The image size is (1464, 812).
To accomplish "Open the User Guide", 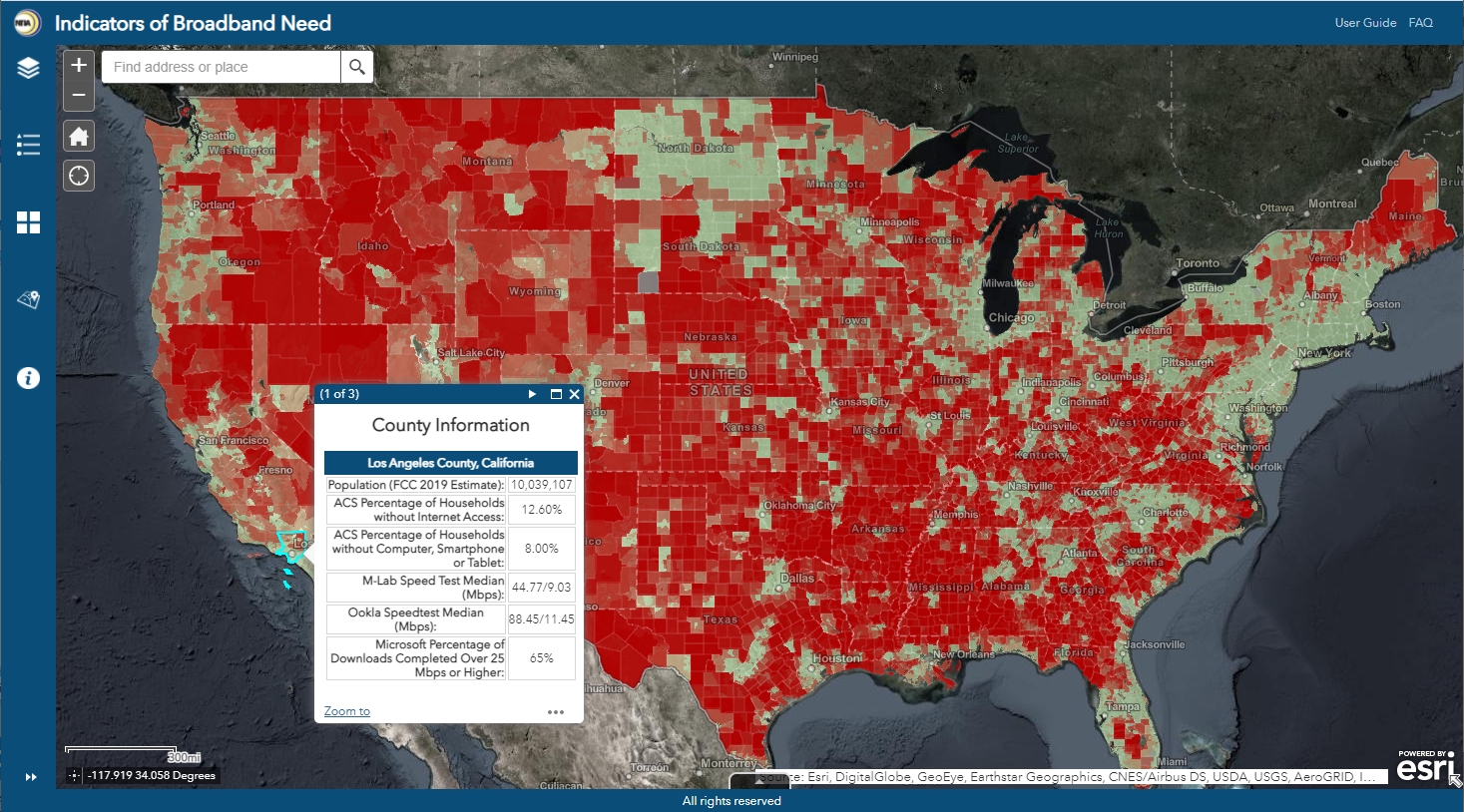I will 1365,22.
